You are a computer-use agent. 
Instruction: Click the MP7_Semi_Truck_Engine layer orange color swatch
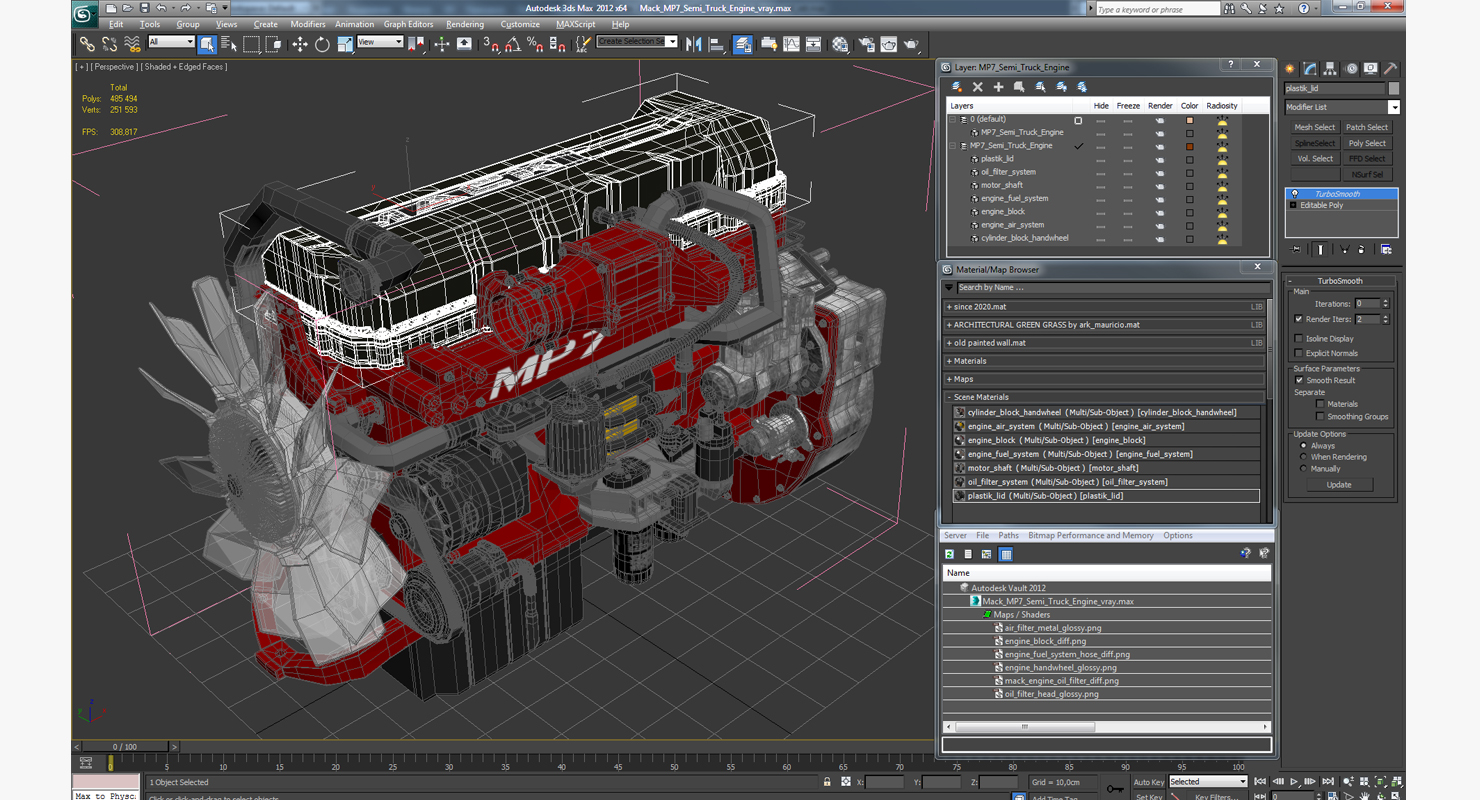(x=1189, y=146)
